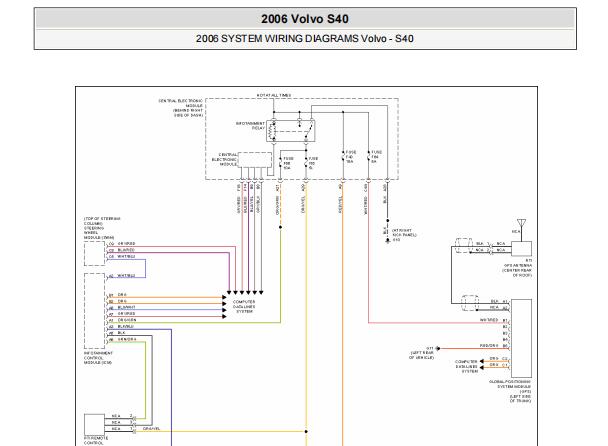Click the GPS antenna symbol

(522, 224)
